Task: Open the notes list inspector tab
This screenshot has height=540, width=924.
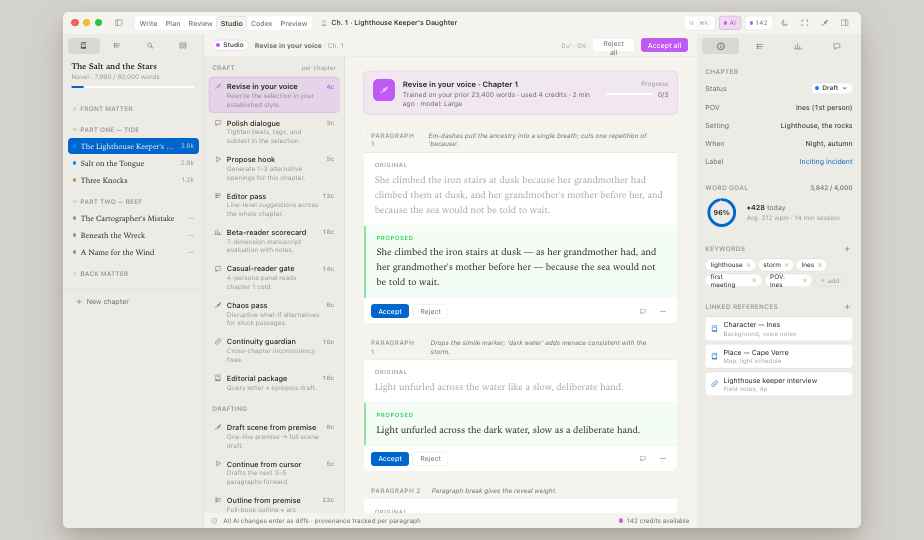Action: tap(760, 46)
